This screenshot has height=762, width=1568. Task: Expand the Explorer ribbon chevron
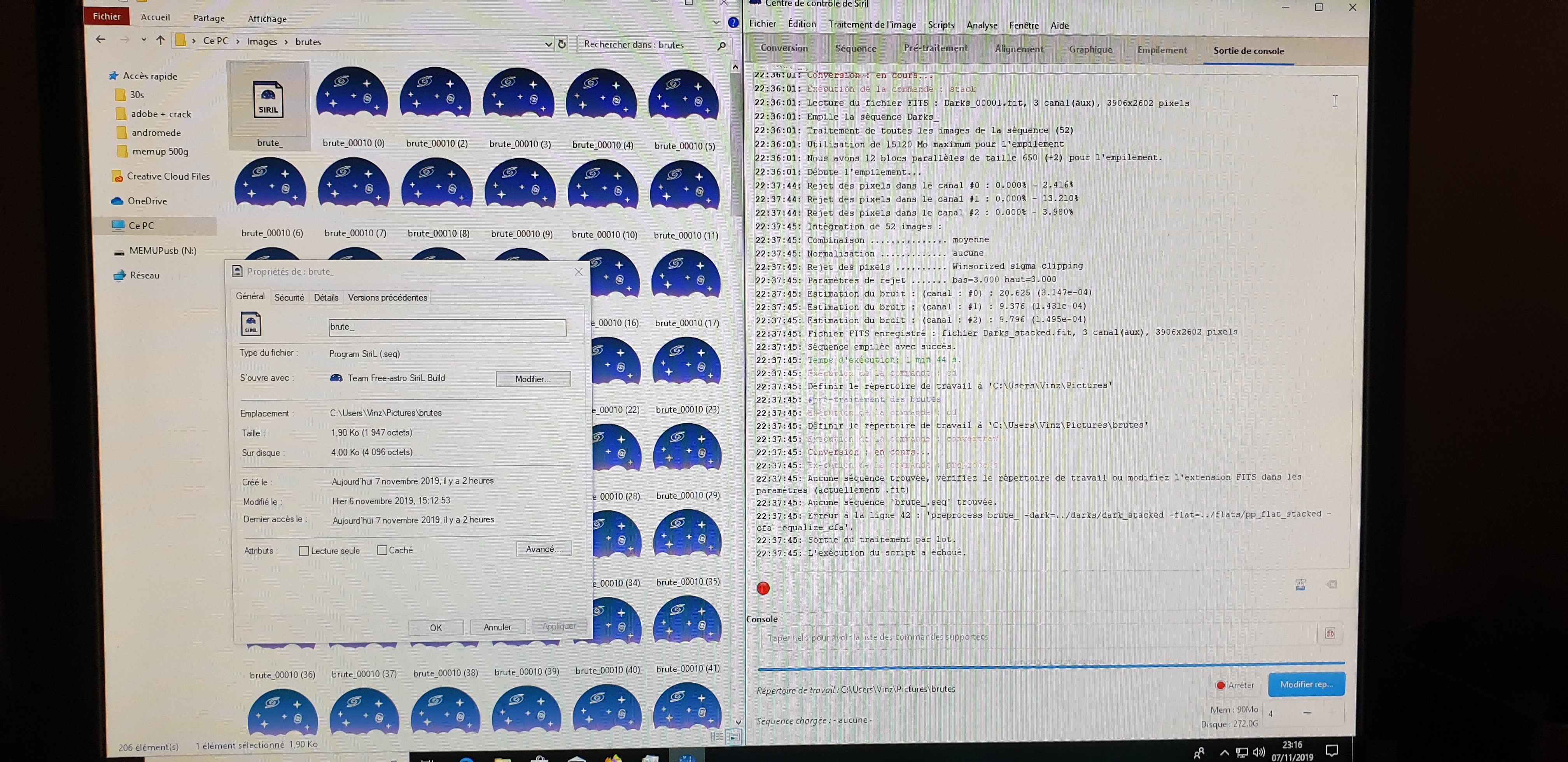pyautogui.click(x=716, y=23)
